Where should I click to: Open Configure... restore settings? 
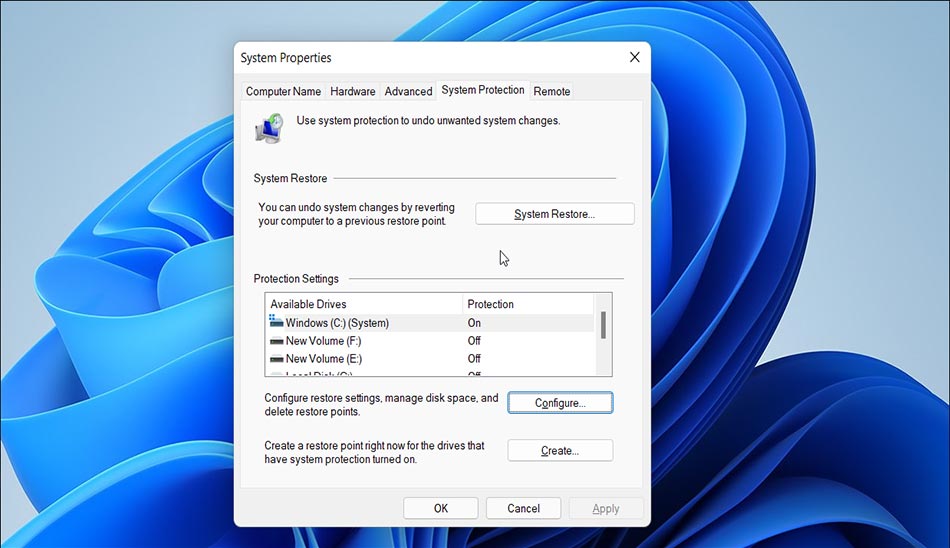[559, 403]
